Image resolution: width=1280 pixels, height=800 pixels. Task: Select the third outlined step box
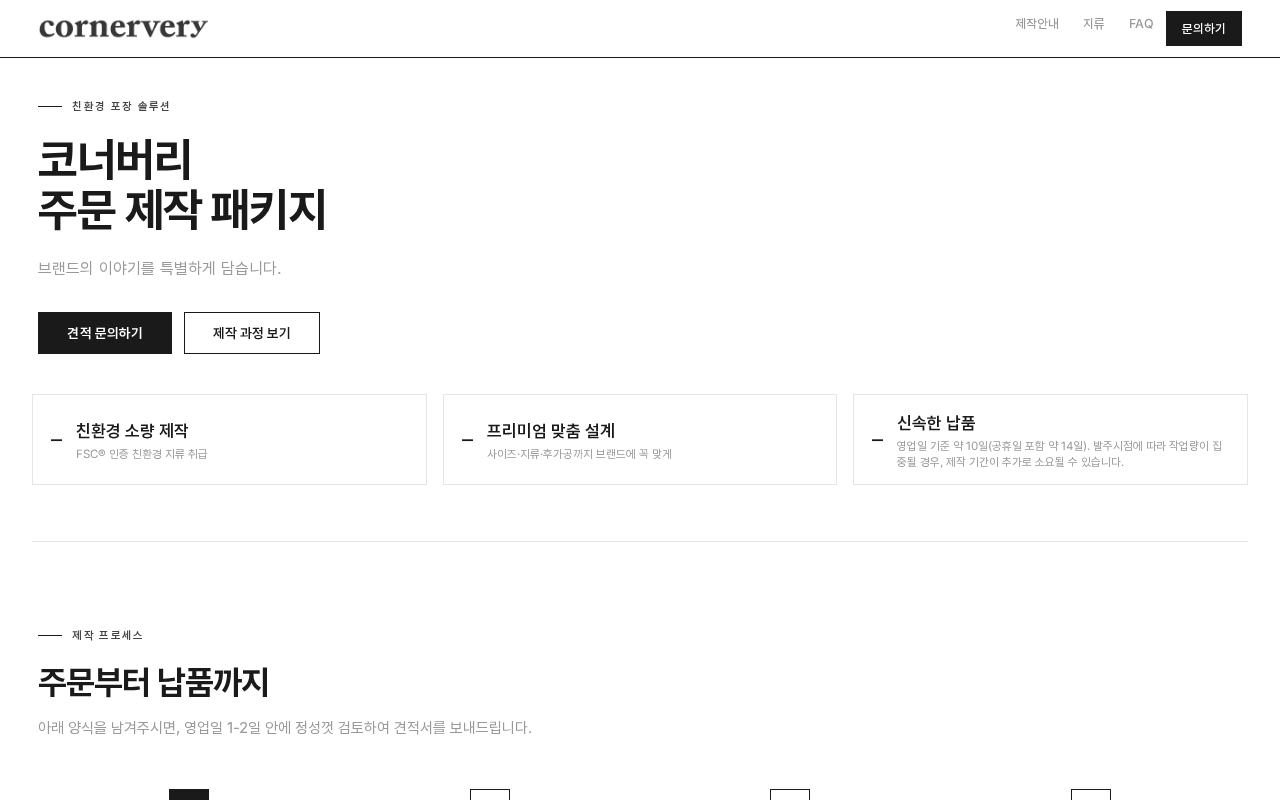coord(790,794)
